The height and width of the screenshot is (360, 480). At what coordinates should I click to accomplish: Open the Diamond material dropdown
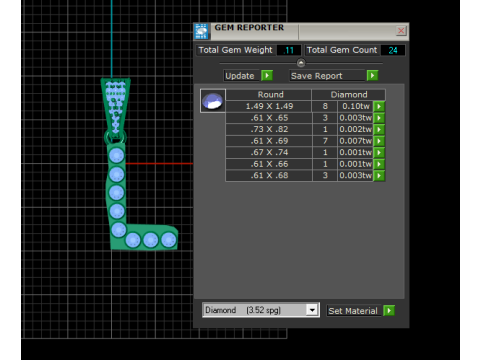[312, 310]
